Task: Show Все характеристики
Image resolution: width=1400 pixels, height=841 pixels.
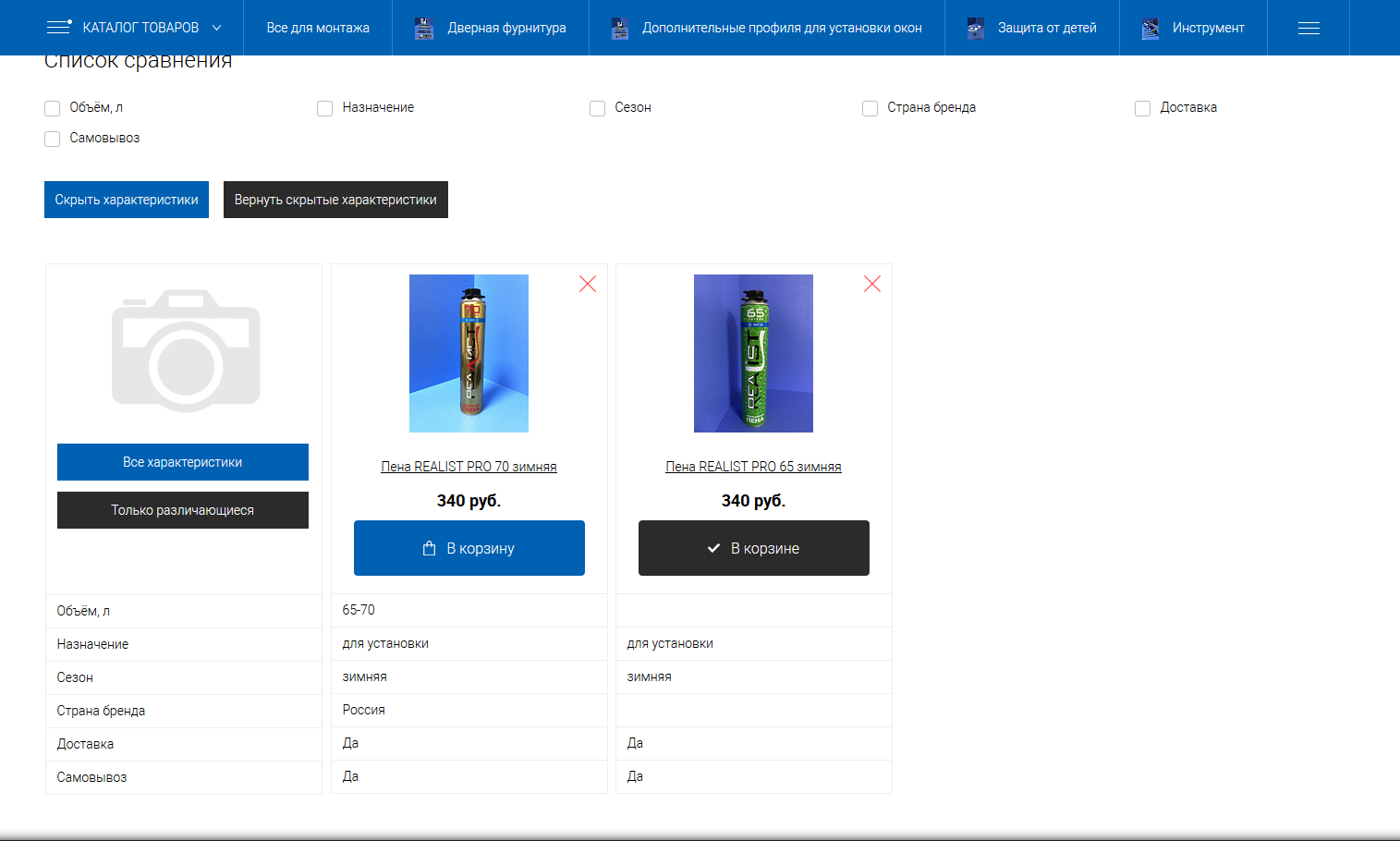Action: click(183, 462)
